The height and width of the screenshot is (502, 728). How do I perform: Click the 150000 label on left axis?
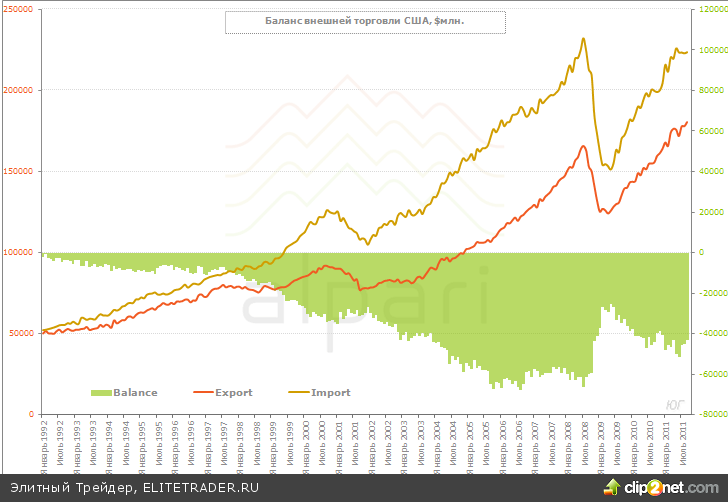coord(18,171)
